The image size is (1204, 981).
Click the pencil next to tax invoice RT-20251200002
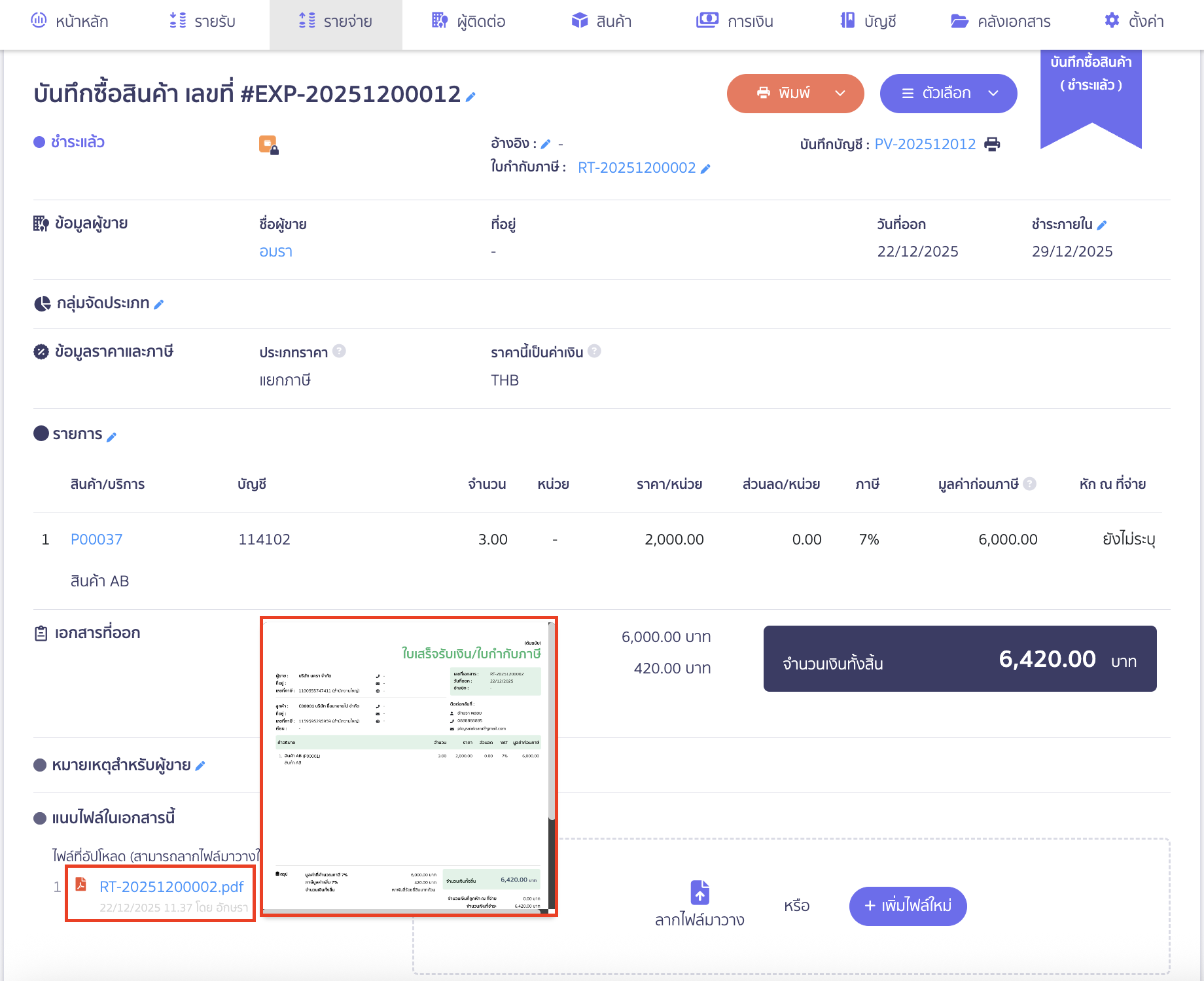[x=705, y=169]
